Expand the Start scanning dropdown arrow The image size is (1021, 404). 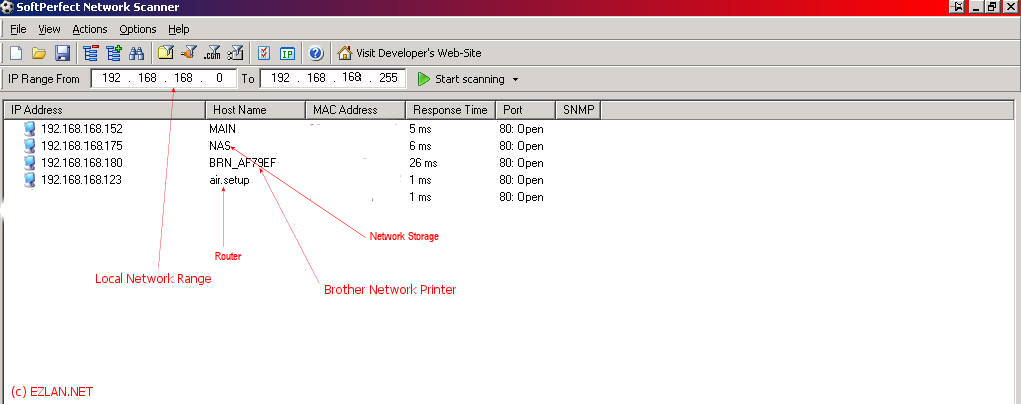[516, 79]
